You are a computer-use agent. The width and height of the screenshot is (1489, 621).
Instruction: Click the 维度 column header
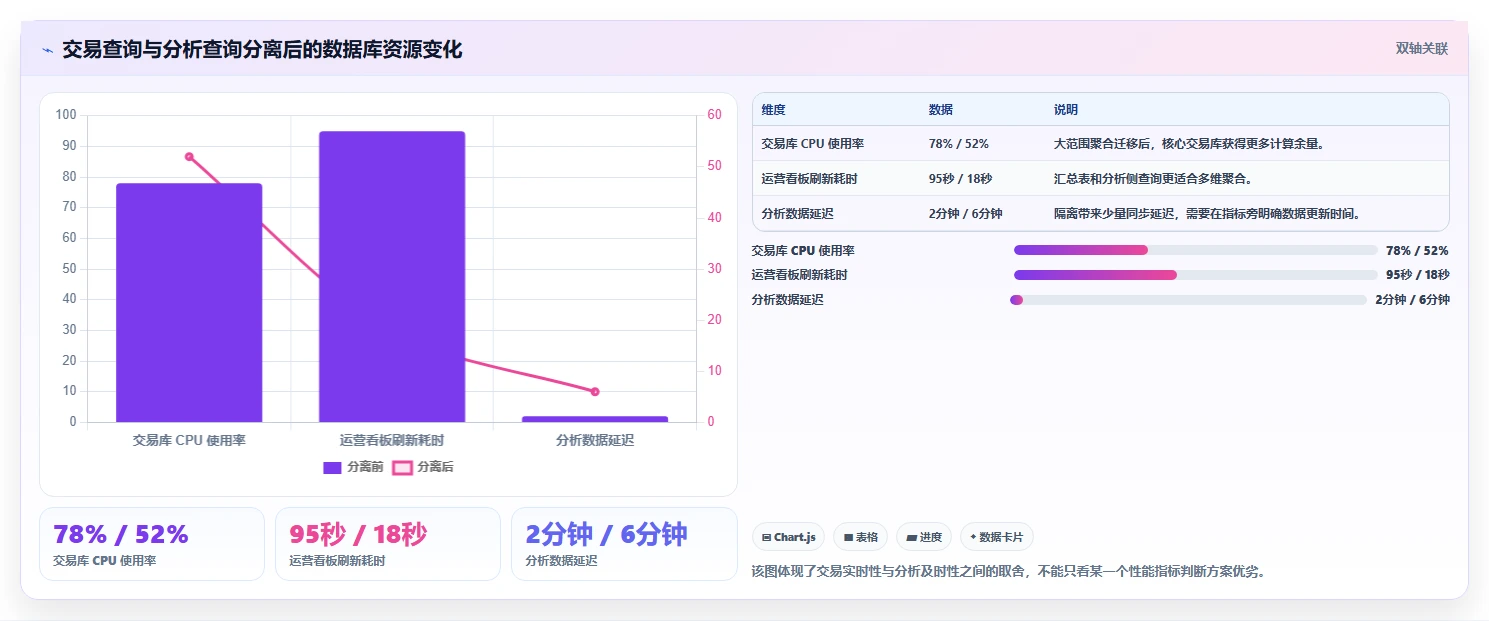773,110
